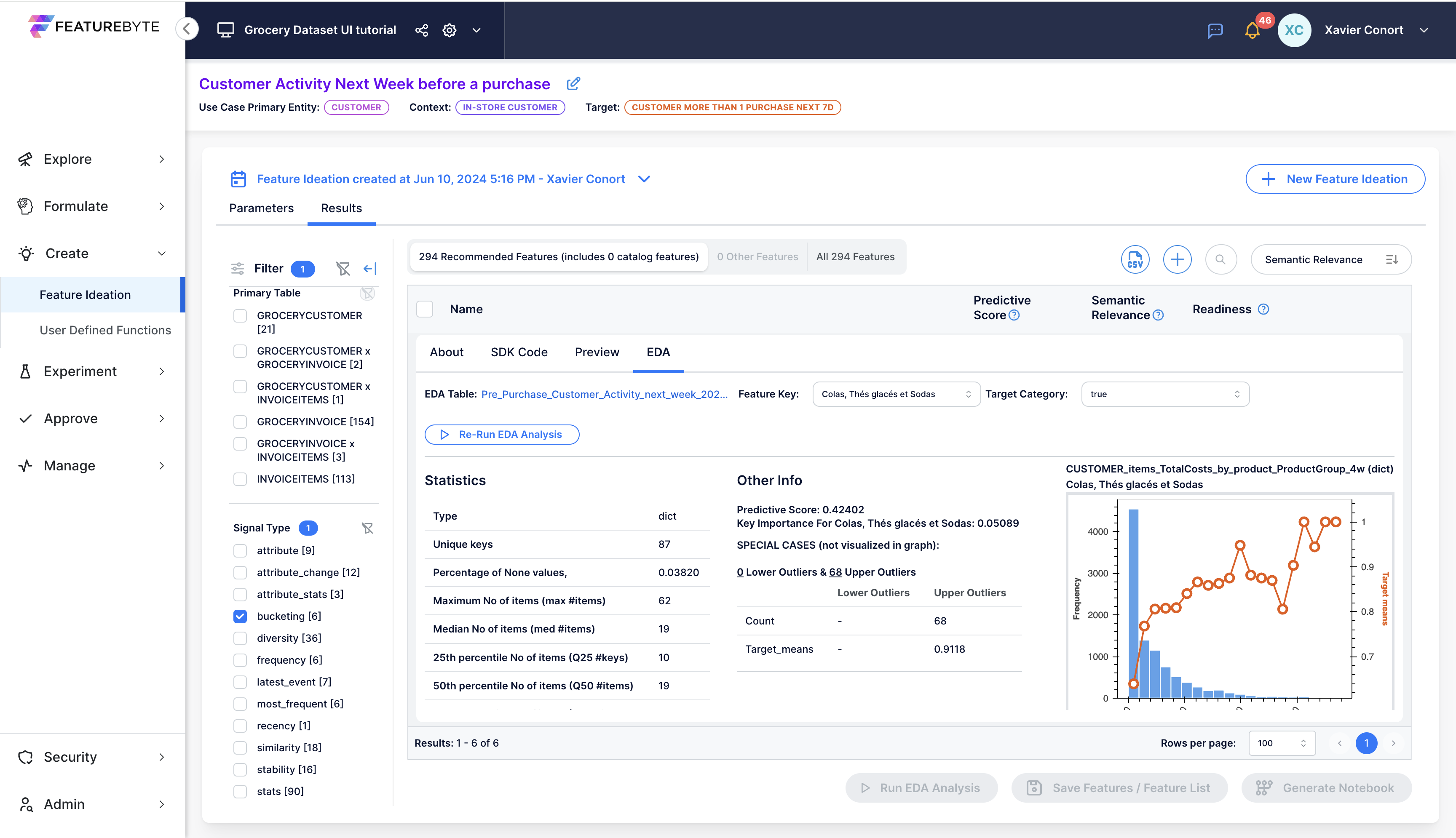
Task: Click the filter sliders icon
Action: click(x=238, y=268)
